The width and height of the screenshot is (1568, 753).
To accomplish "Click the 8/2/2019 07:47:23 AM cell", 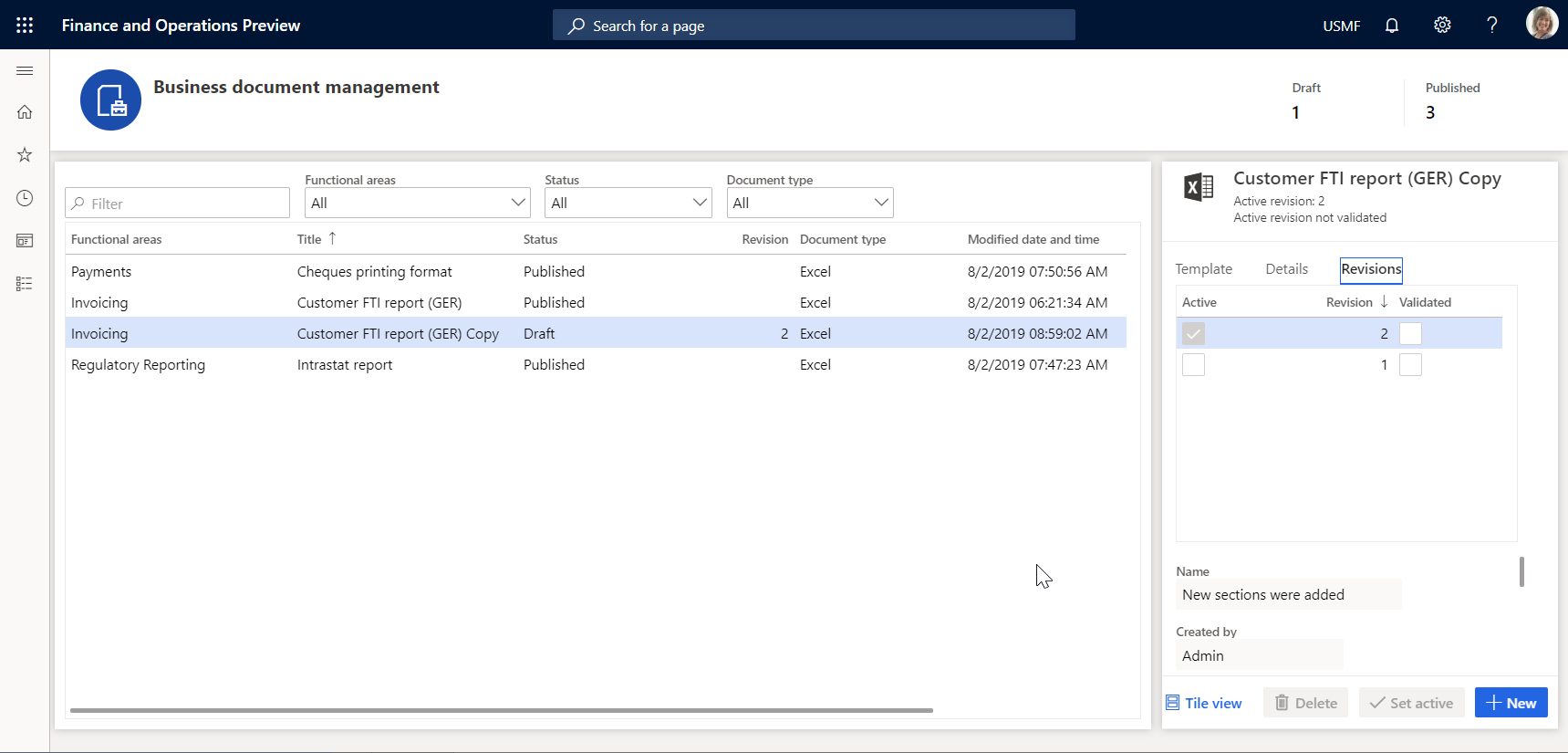I will (x=1038, y=364).
